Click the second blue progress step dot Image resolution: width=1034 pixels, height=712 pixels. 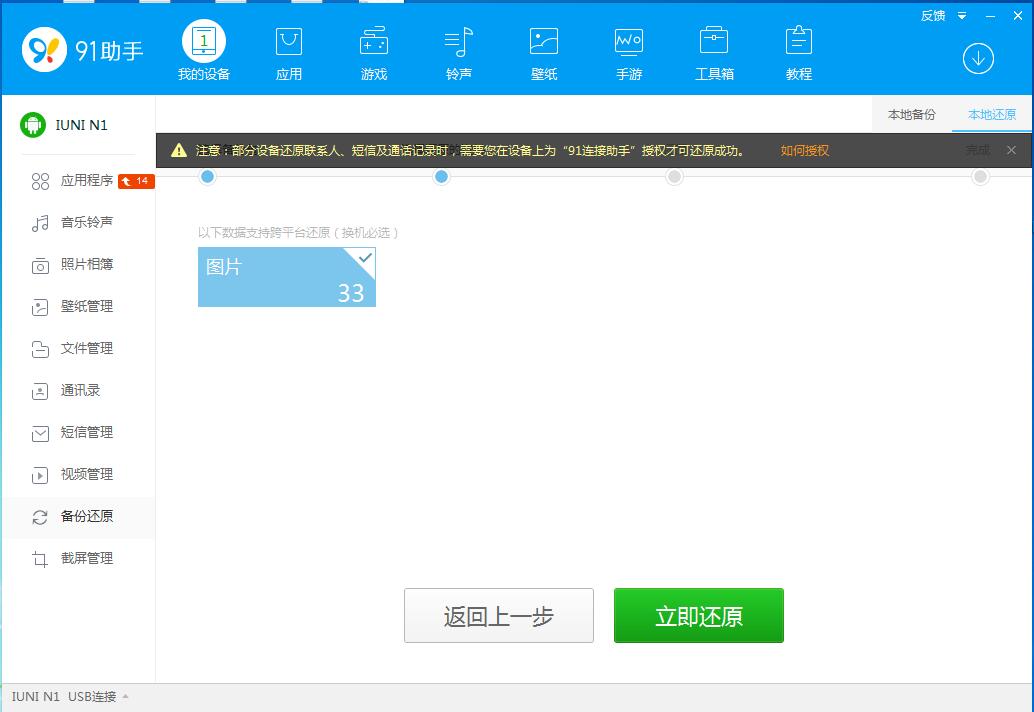pos(441,176)
